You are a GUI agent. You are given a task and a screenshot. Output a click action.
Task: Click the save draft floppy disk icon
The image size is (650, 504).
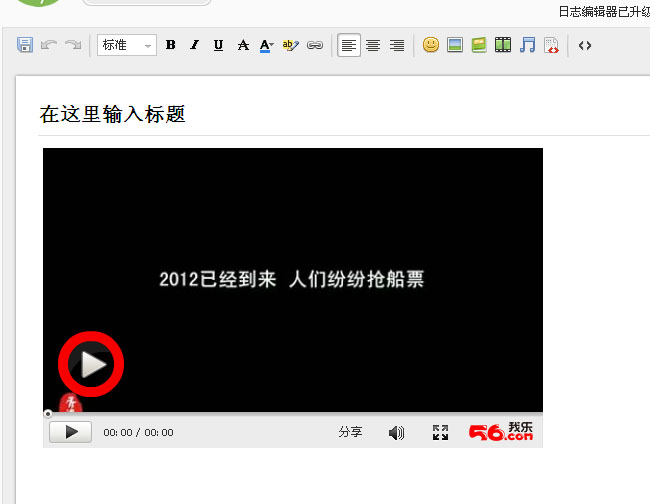(x=25, y=45)
